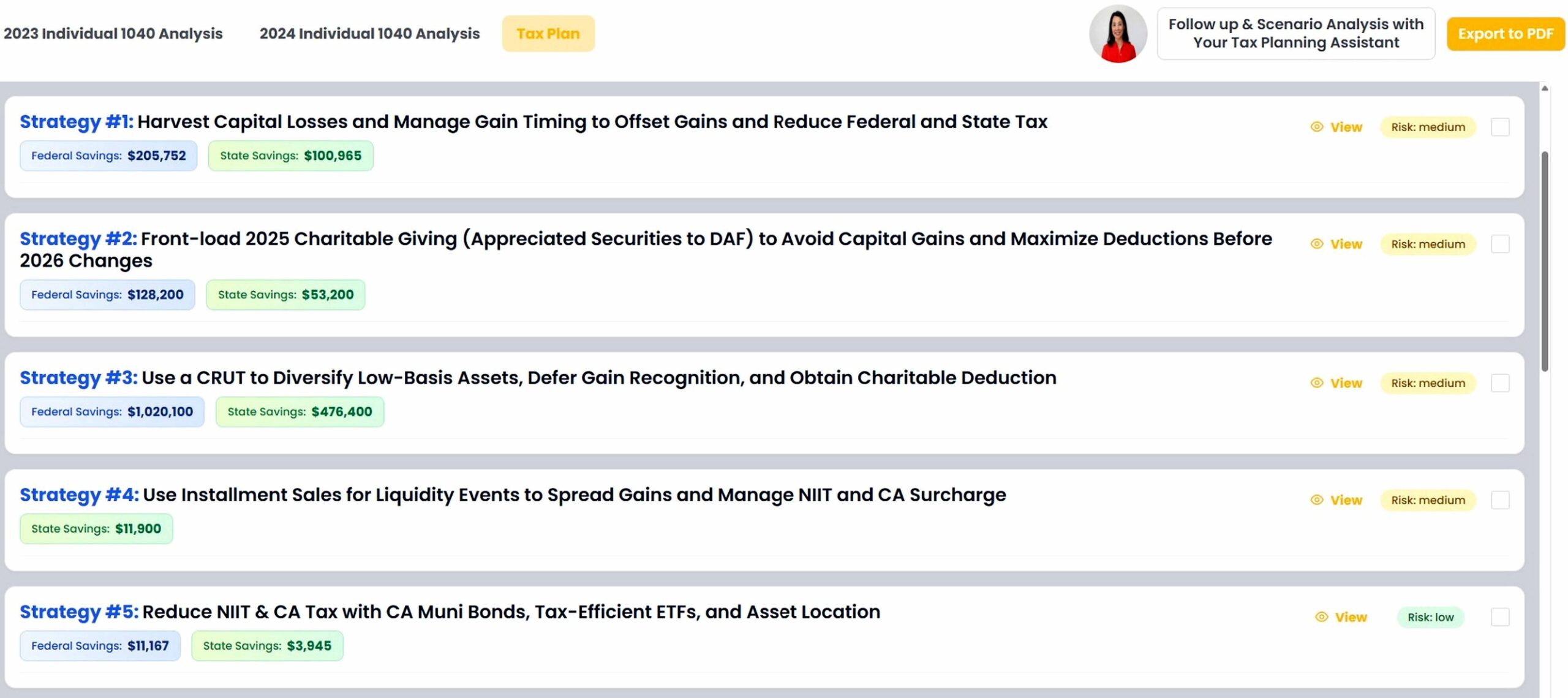Screen dimensions: 1568x698
Task: Click the vertical scrollbar thumb
Action: (1545, 260)
